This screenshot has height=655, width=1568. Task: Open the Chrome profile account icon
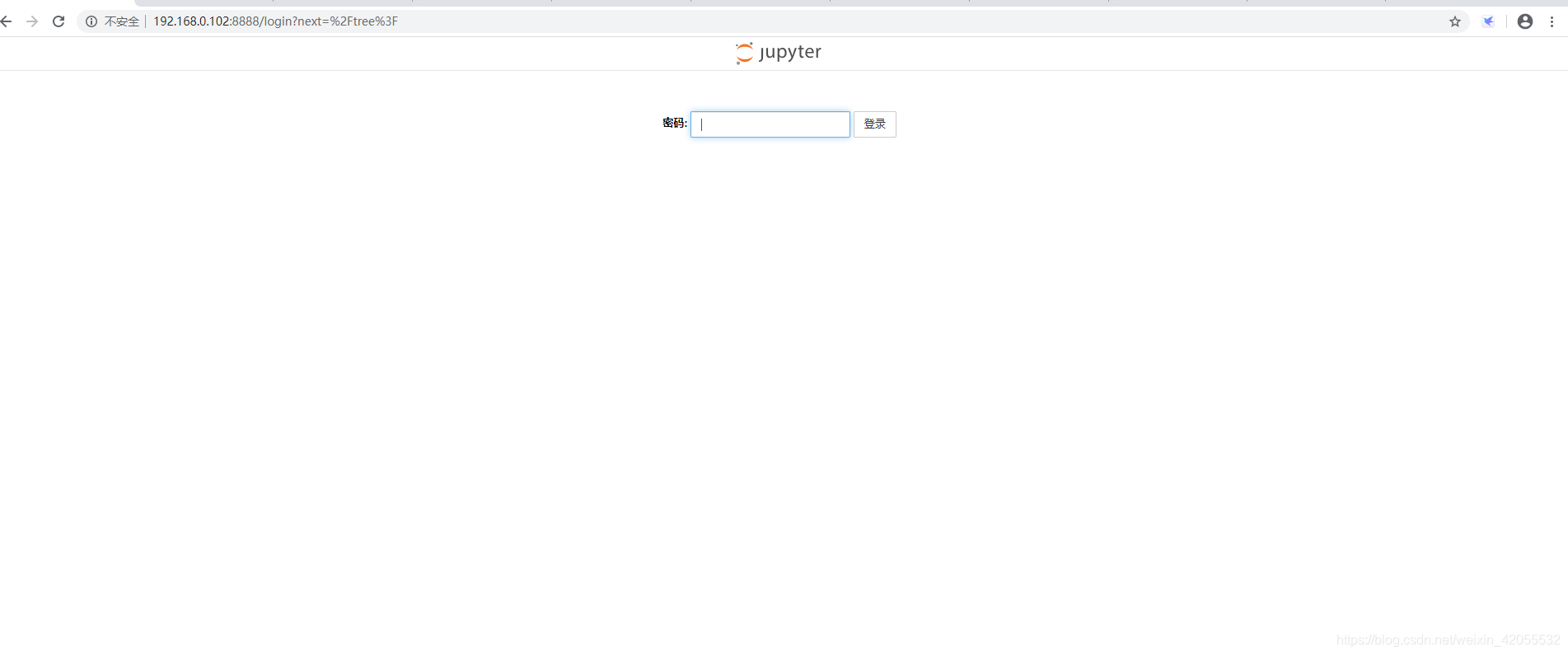click(x=1525, y=21)
